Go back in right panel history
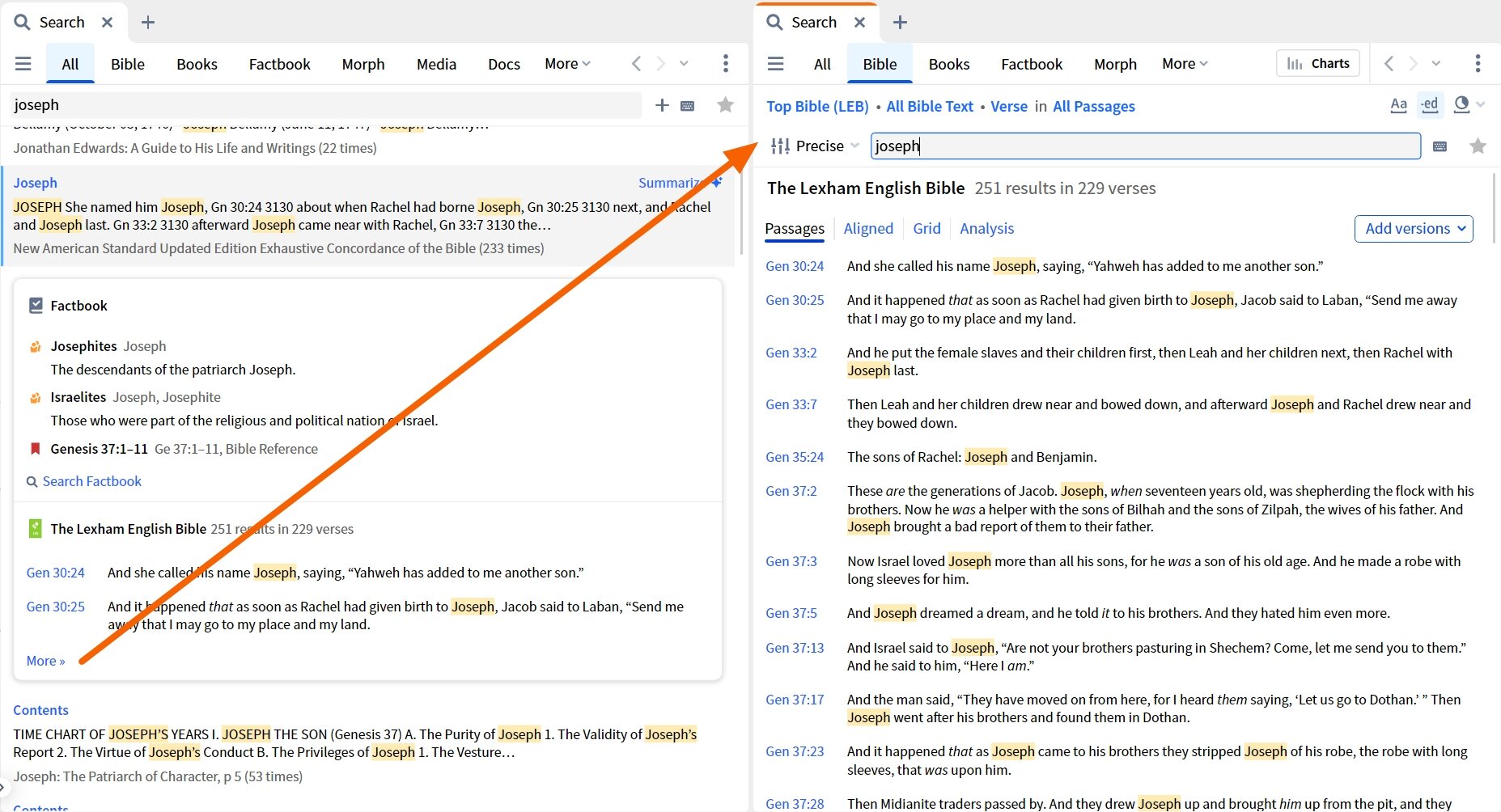This screenshot has width=1501, height=812. (x=1389, y=64)
